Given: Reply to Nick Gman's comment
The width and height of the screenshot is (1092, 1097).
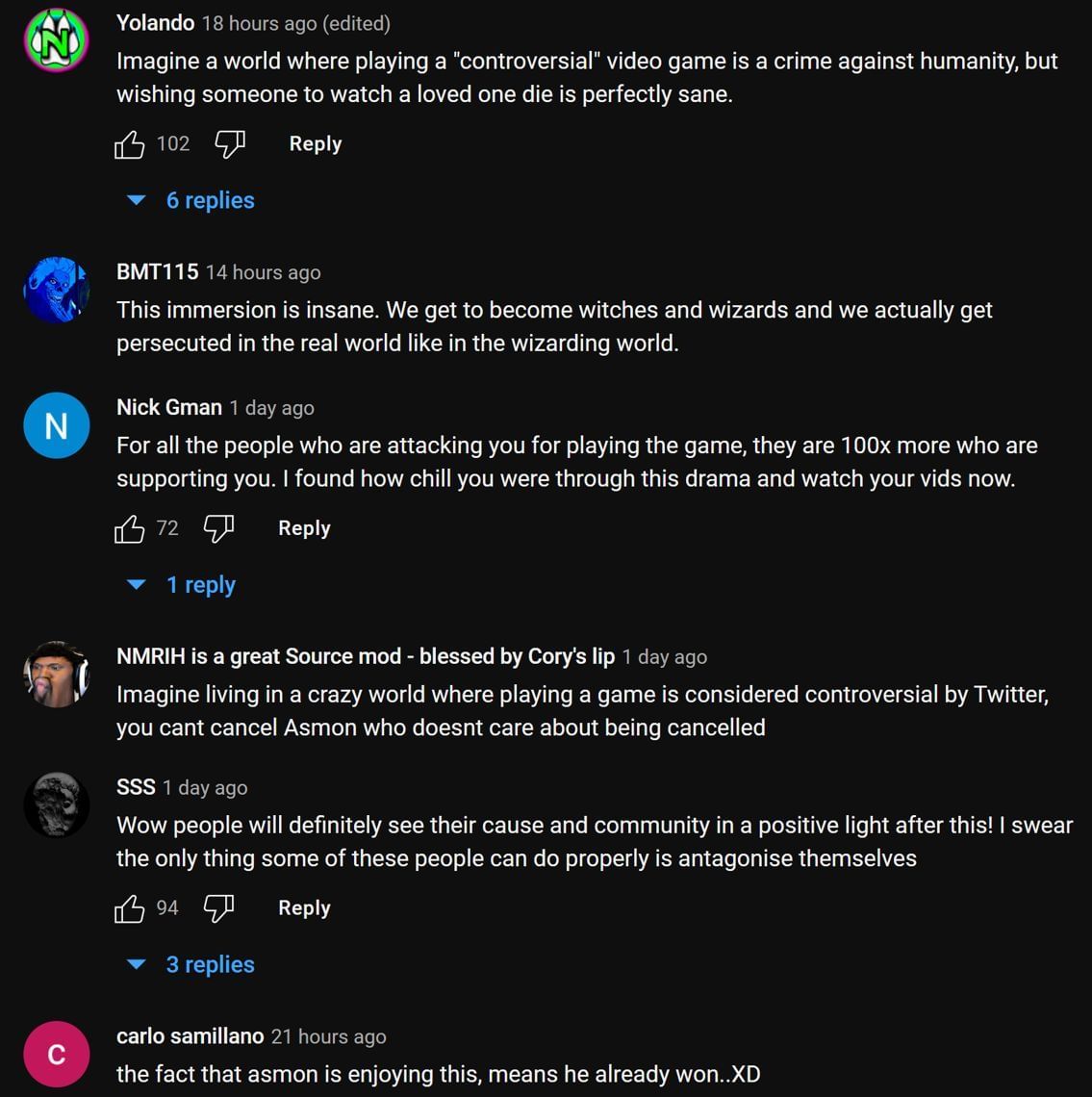Looking at the screenshot, I should point(304,528).
